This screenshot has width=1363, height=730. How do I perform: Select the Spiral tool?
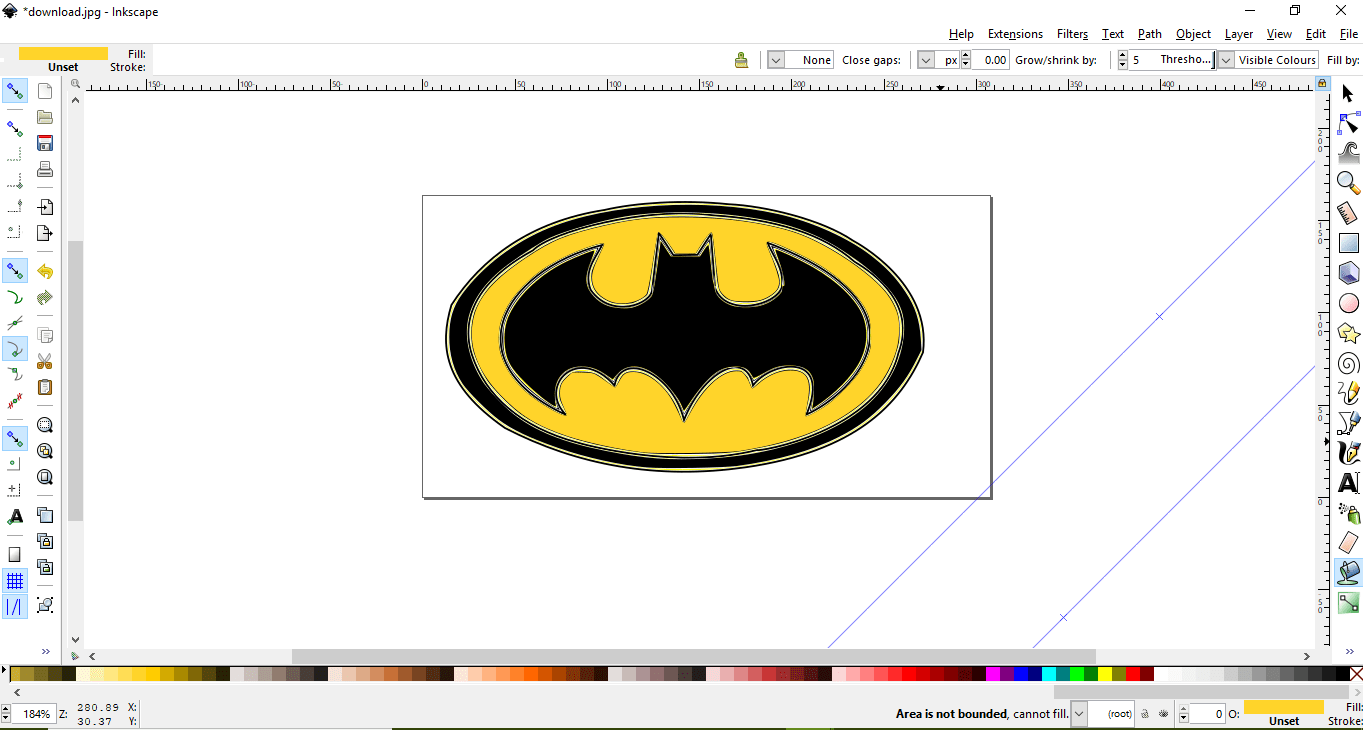[x=1348, y=363]
